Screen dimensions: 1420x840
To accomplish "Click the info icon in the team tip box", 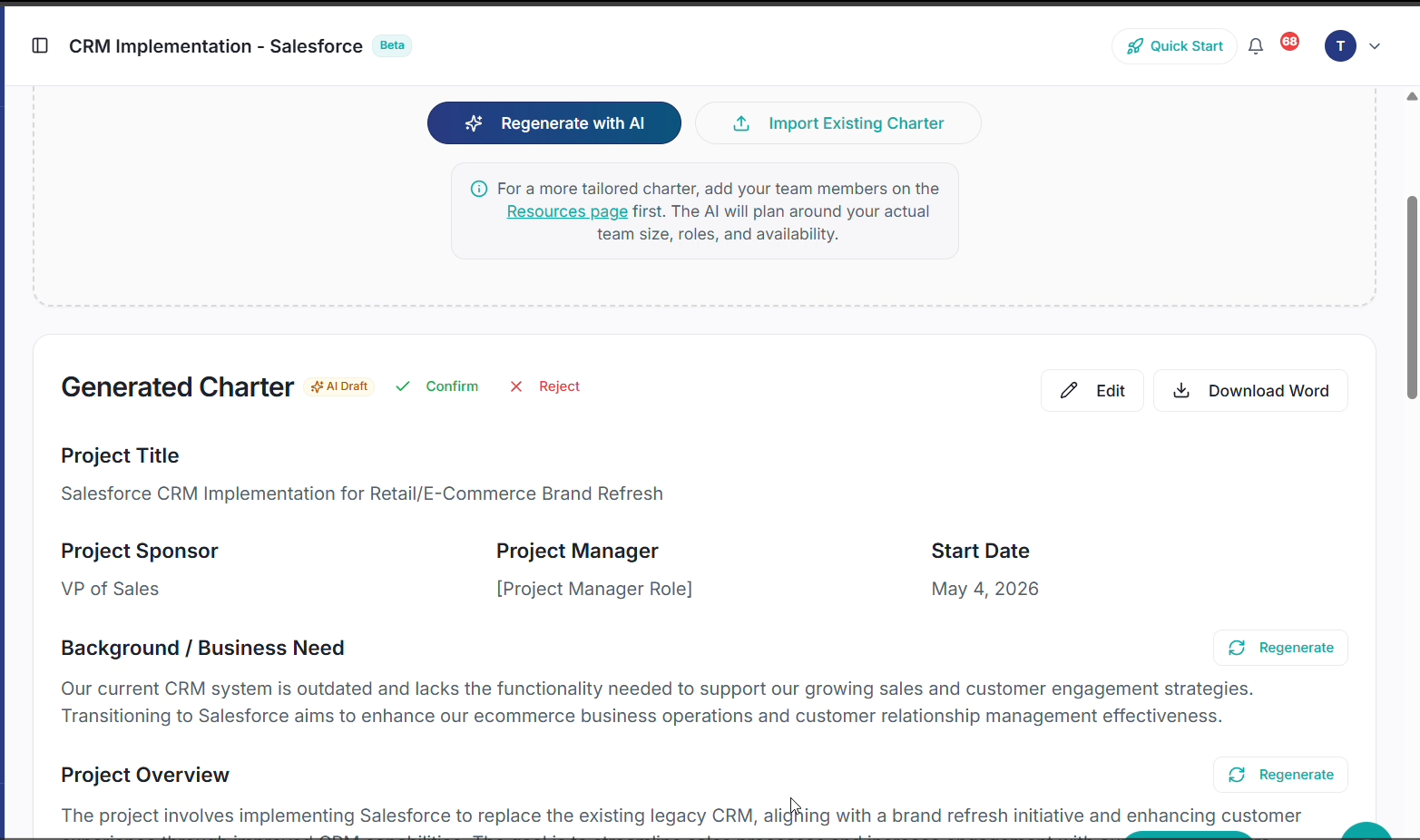I will click(x=478, y=189).
